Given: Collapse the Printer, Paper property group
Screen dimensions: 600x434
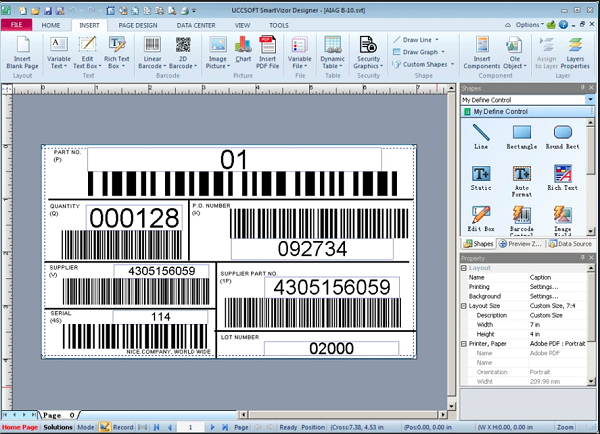Looking at the screenshot, I should click(x=464, y=344).
